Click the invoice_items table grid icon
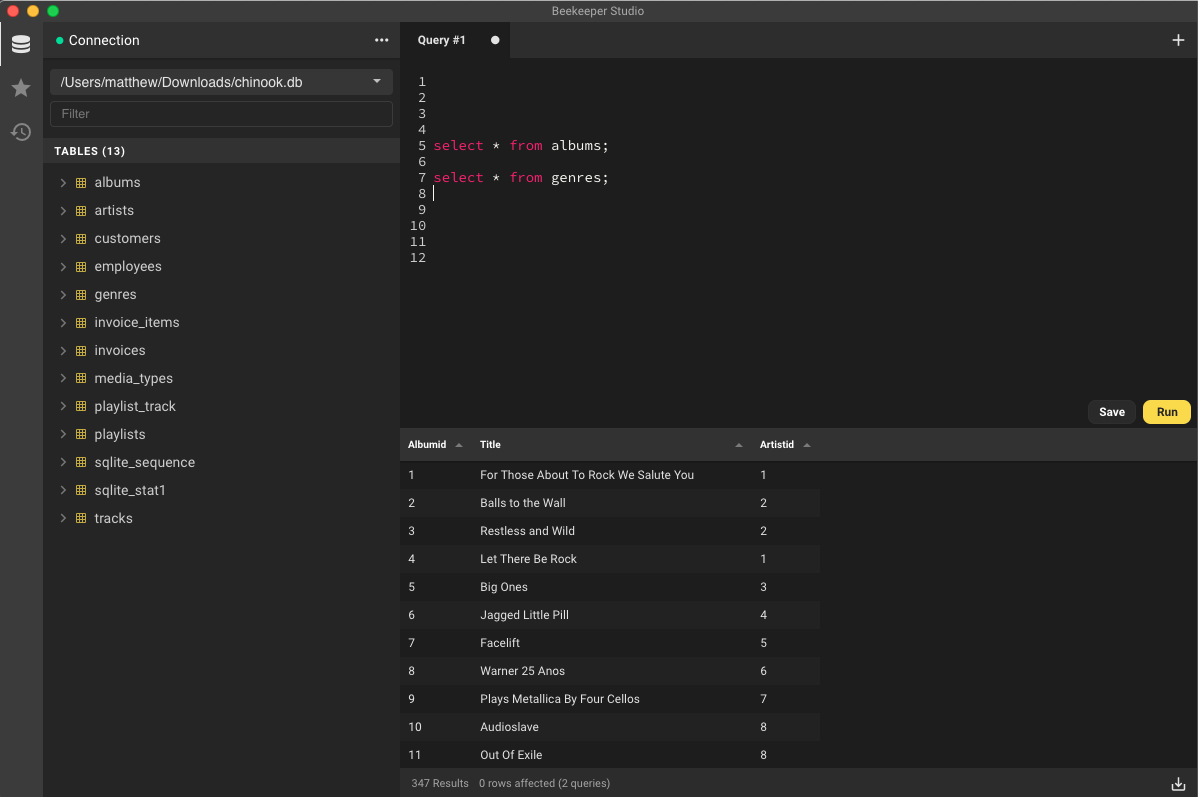The image size is (1198, 797). pos(81,322)
